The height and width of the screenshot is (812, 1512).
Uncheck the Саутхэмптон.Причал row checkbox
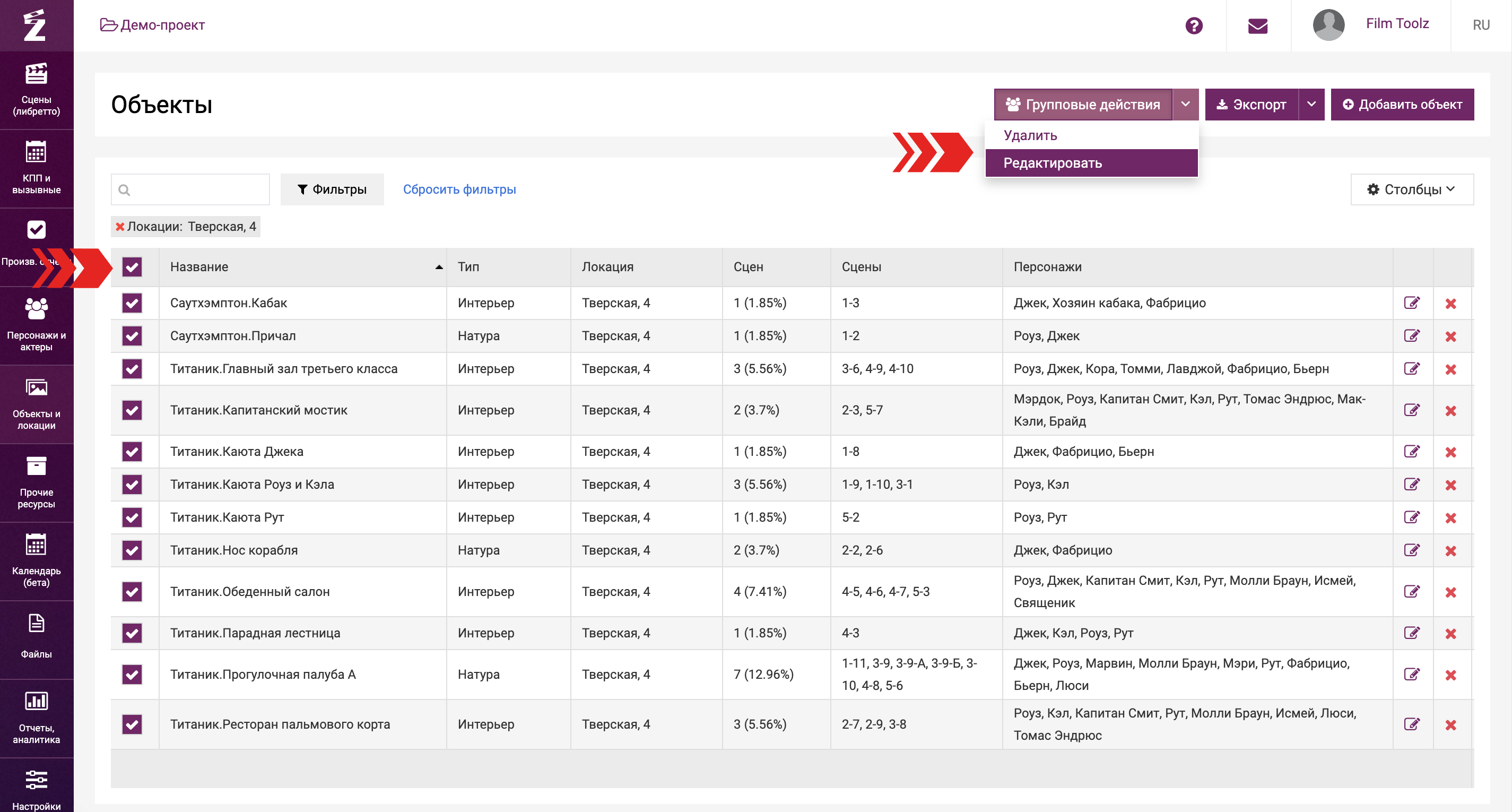[132, 336]
